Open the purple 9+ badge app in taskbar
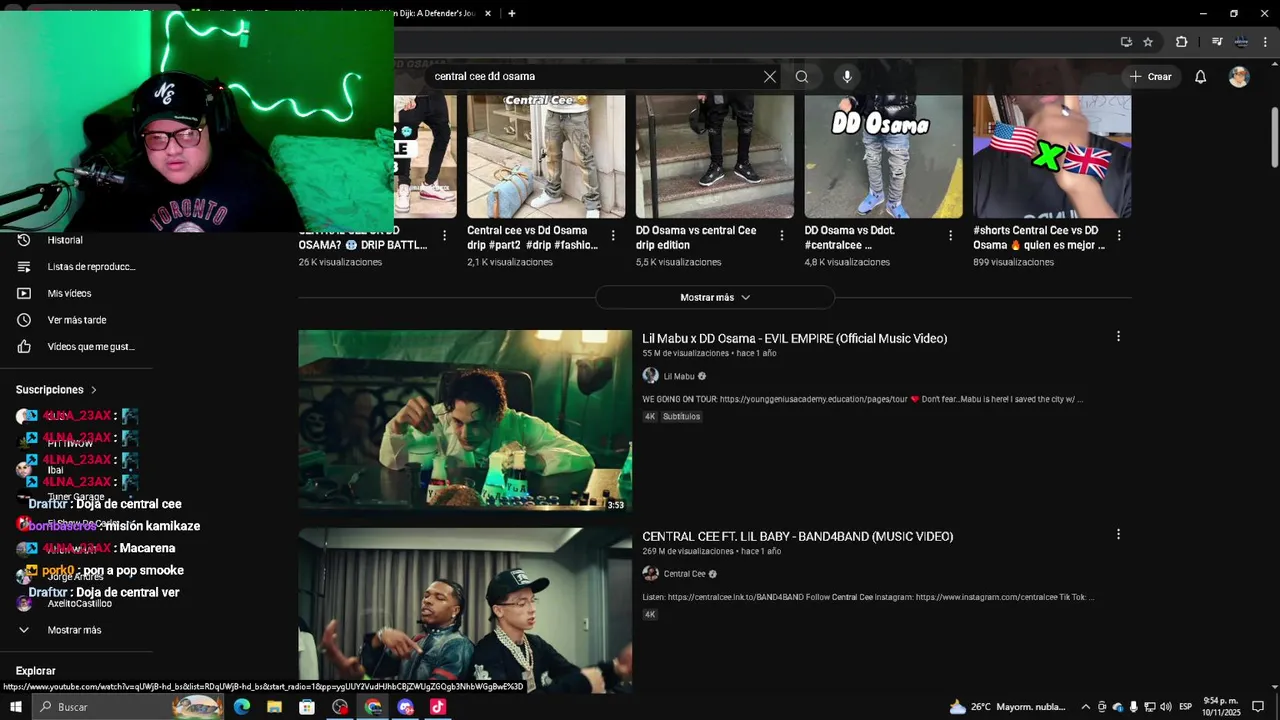Viewport: 1280px width, 720px height. pos(405,707)
